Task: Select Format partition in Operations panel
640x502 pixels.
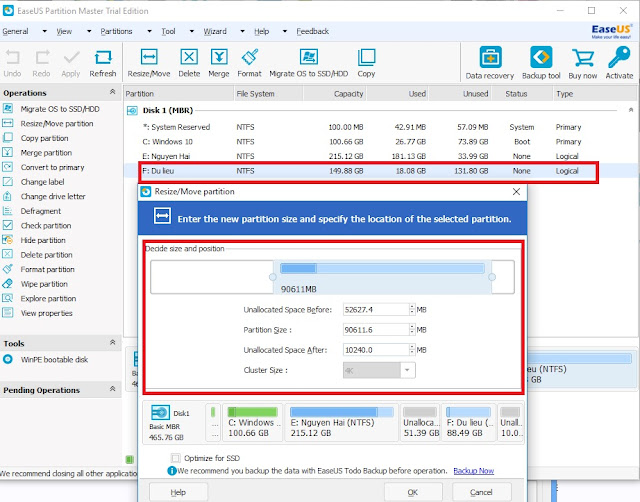Action: pos(47,269)
